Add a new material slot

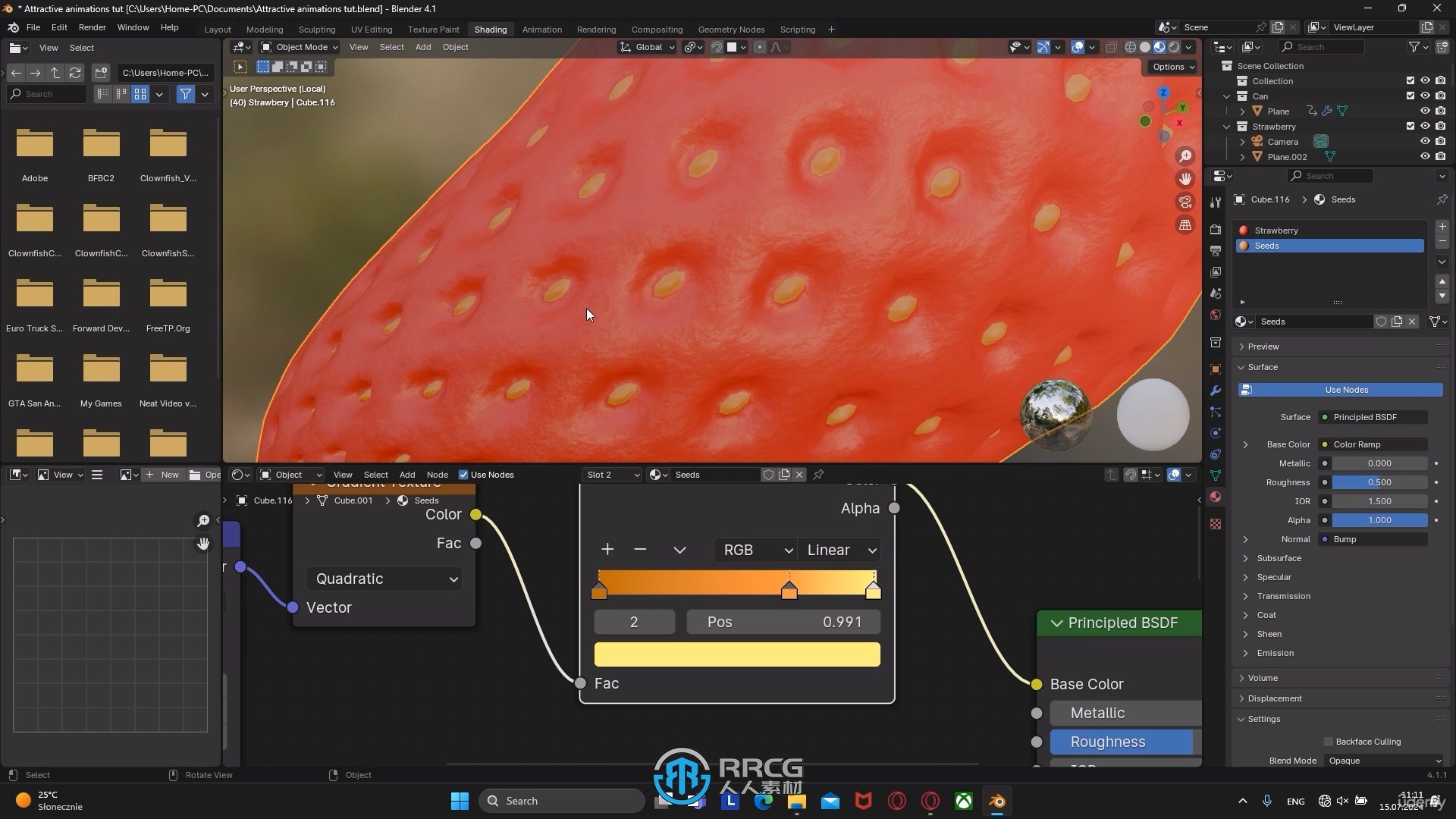tap(1442, 227)
